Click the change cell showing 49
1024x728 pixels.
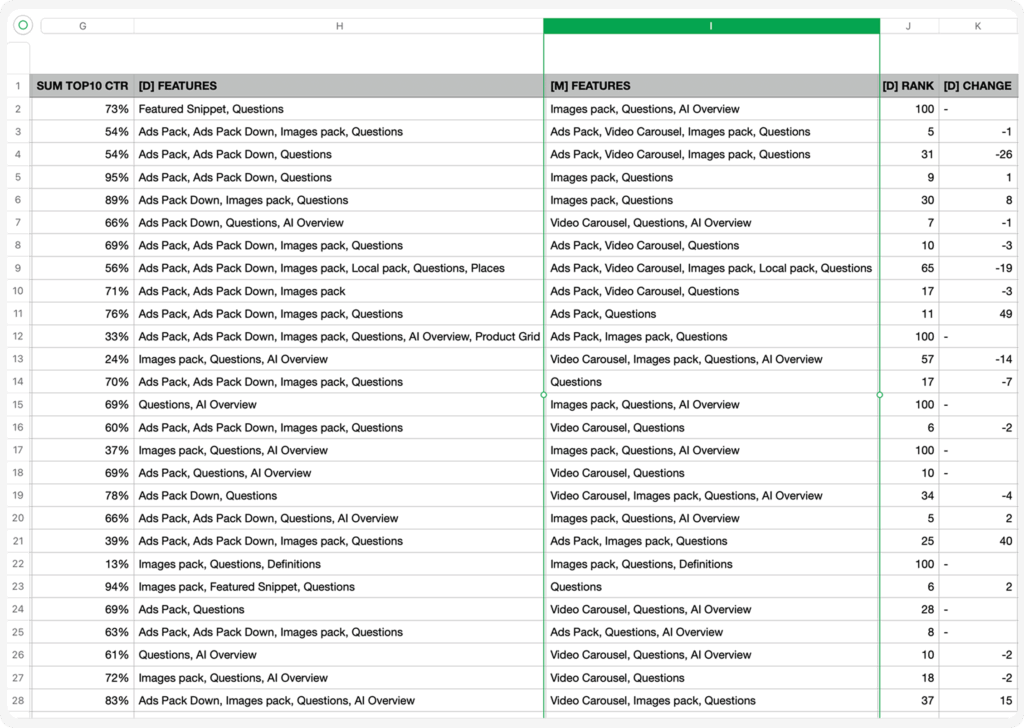pos(977,314)
